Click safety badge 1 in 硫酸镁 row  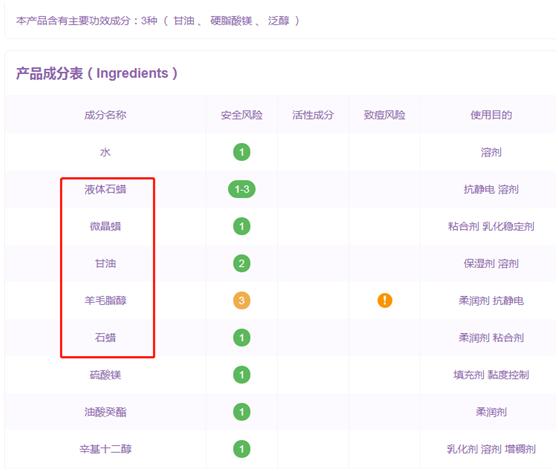coord(242,375)
